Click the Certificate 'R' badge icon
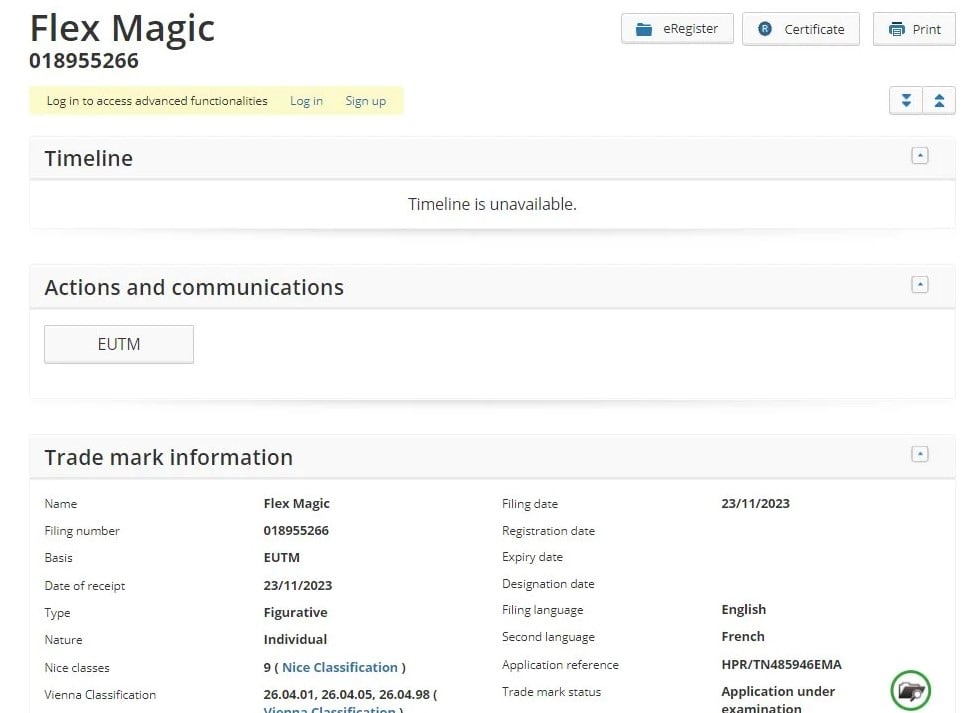The width and height of the screenshot is (976, 713). pos(765,29)
